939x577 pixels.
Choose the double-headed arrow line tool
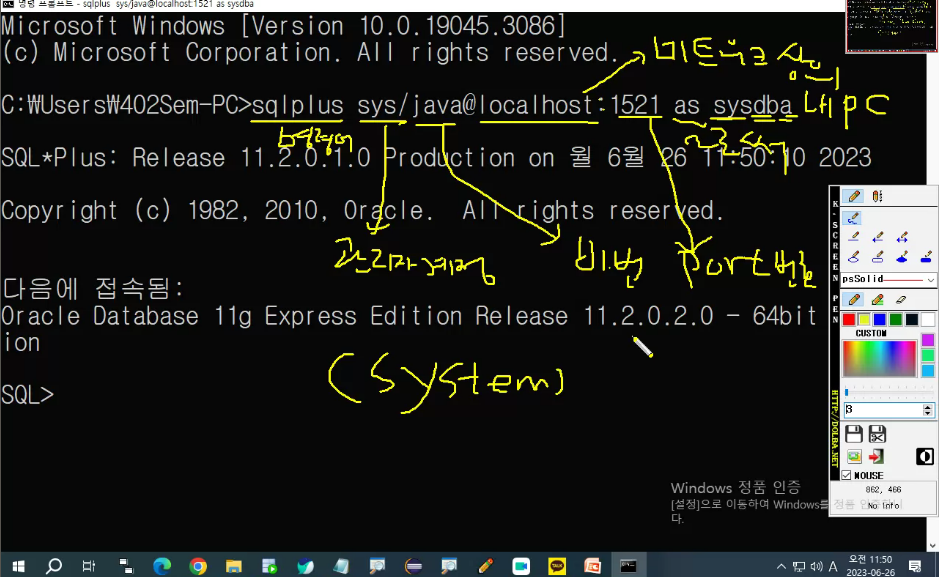pyautogui.click(x=902, y=238)
